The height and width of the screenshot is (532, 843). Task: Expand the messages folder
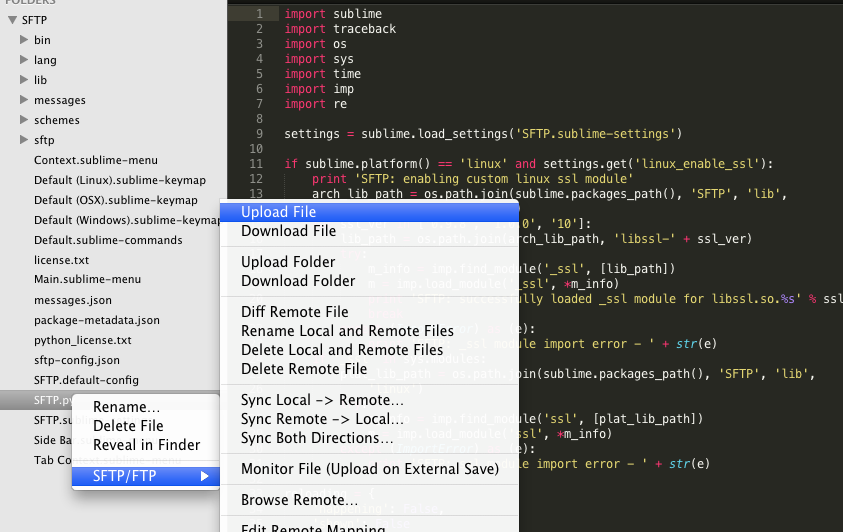(x=24, y=100)
